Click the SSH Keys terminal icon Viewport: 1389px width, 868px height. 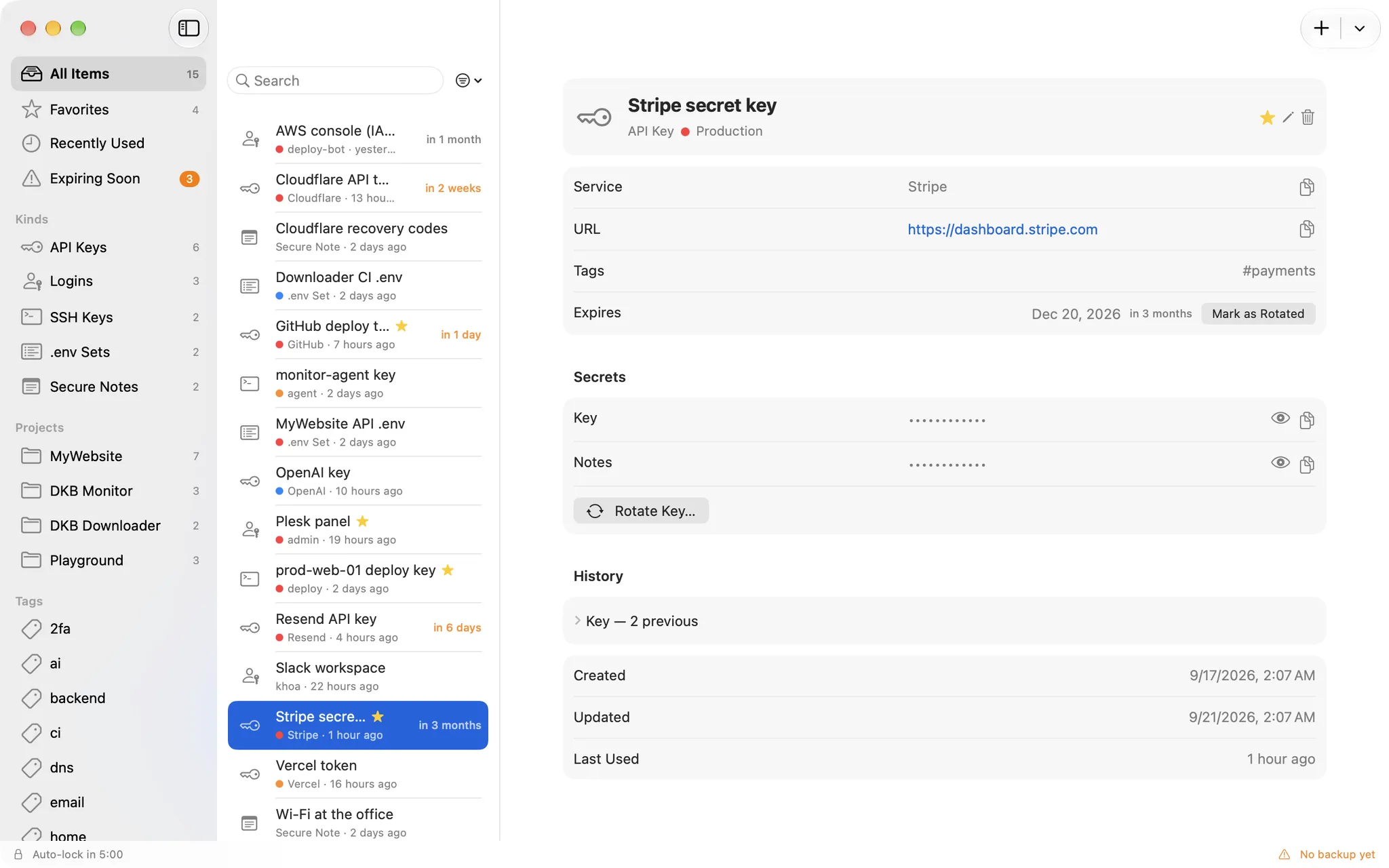click(31, 317)
